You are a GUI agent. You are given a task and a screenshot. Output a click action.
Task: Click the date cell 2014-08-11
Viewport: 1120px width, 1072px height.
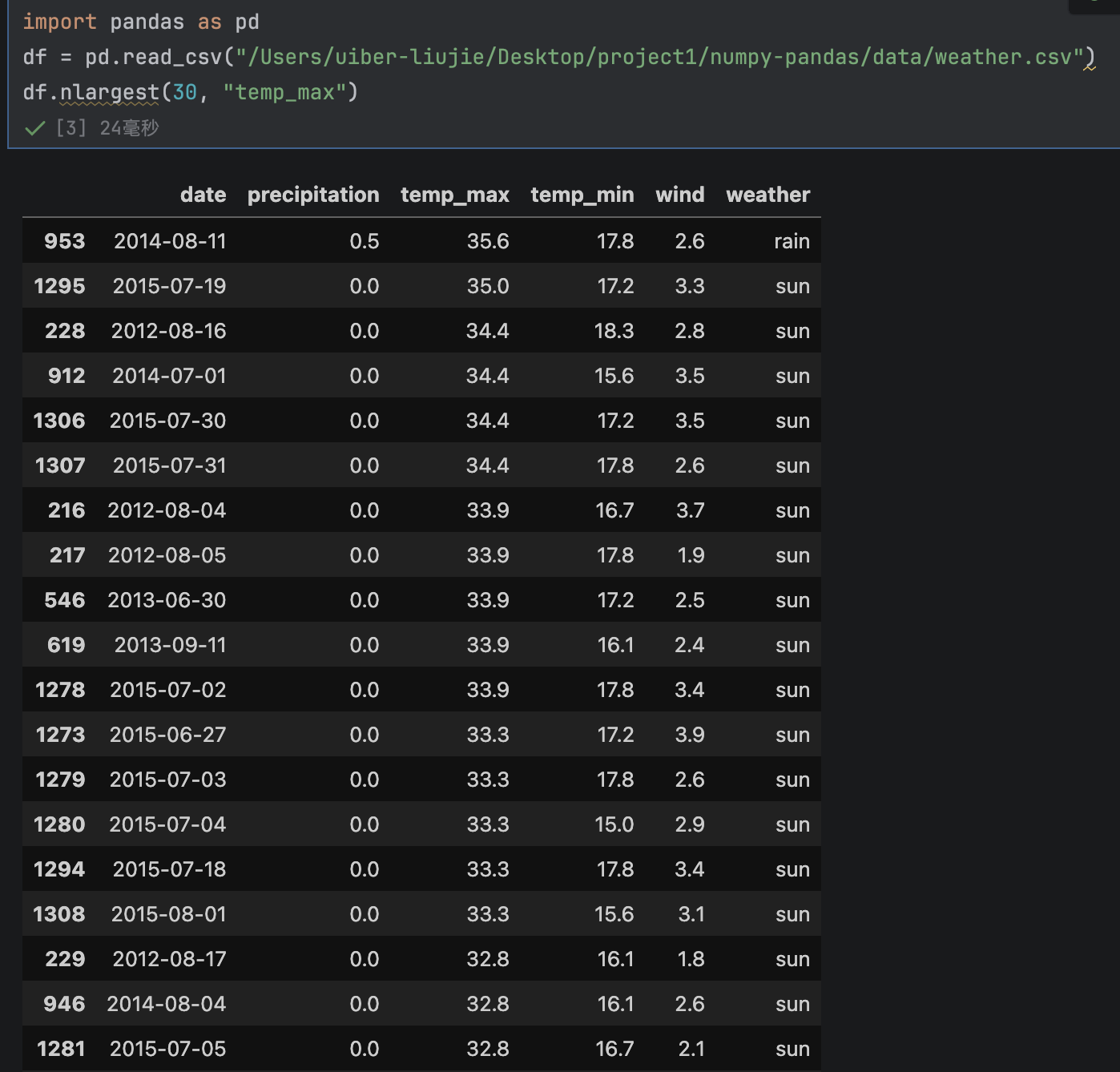[170, 241]
